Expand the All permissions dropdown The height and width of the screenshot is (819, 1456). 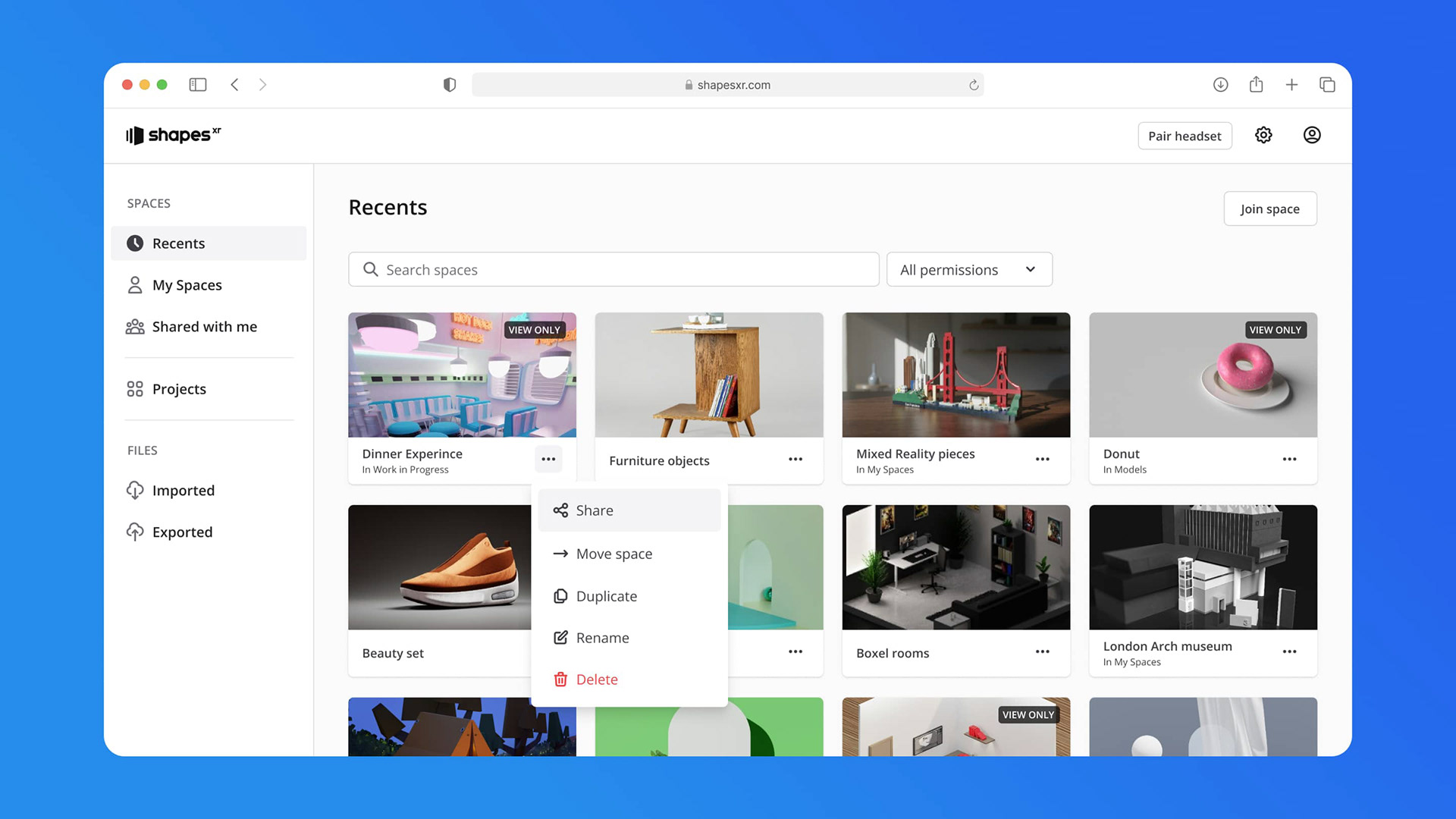click(x=968, y=270)
